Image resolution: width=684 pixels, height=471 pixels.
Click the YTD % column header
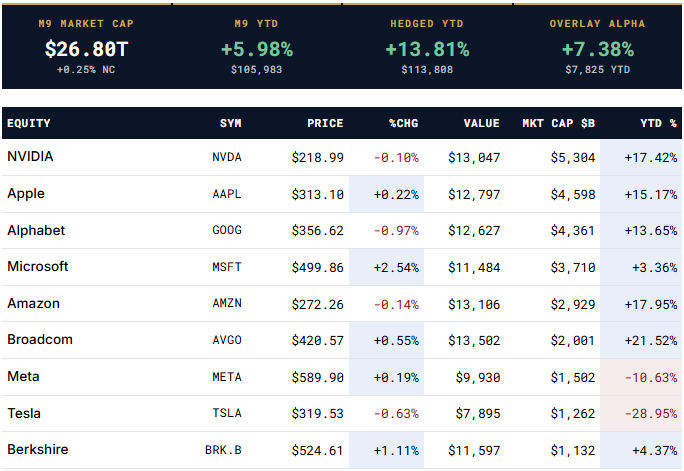pyautogui.click(x=658, y=123)
